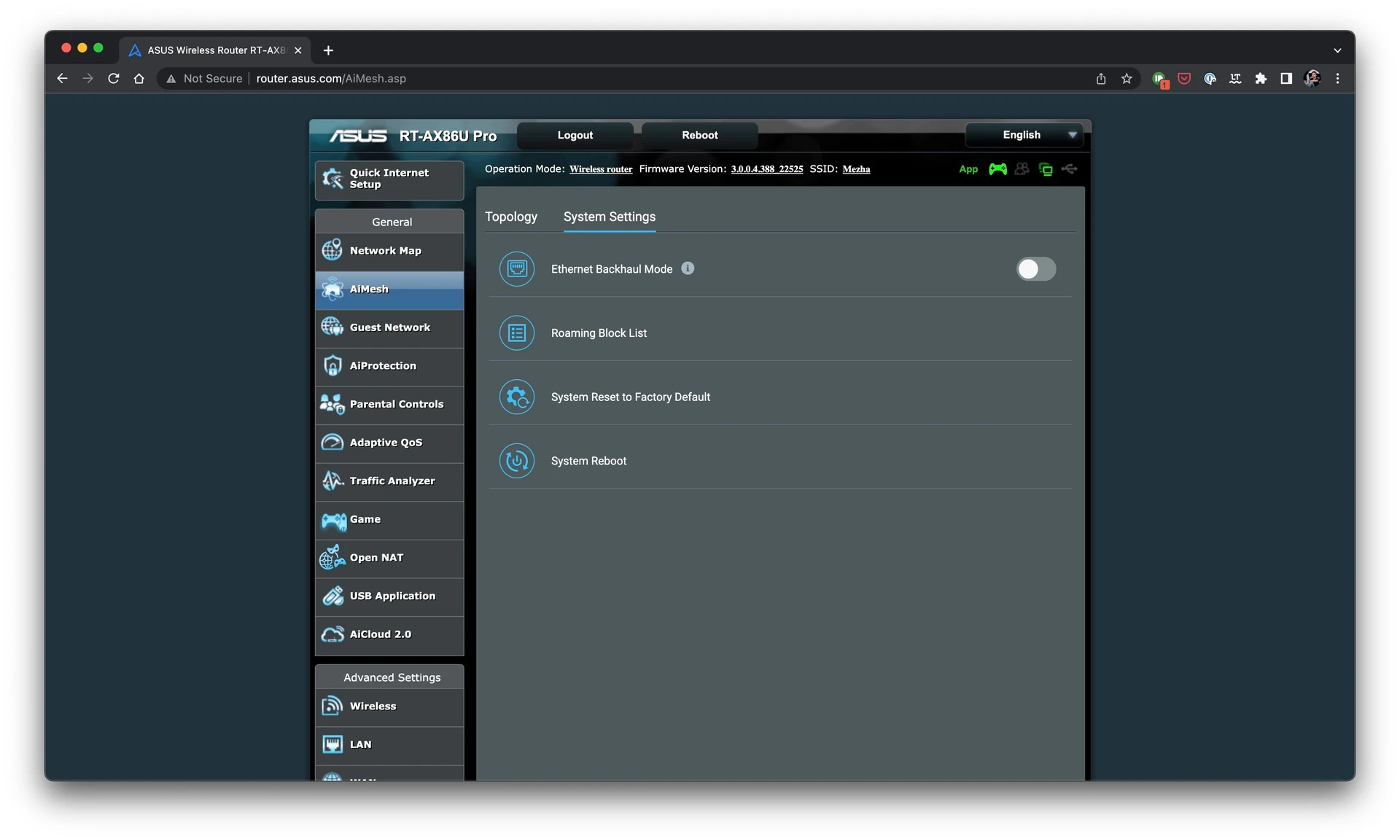Click the Ethernet Backhaul Mode icon
The image size is (1400, 840).
tap(517, 269)
